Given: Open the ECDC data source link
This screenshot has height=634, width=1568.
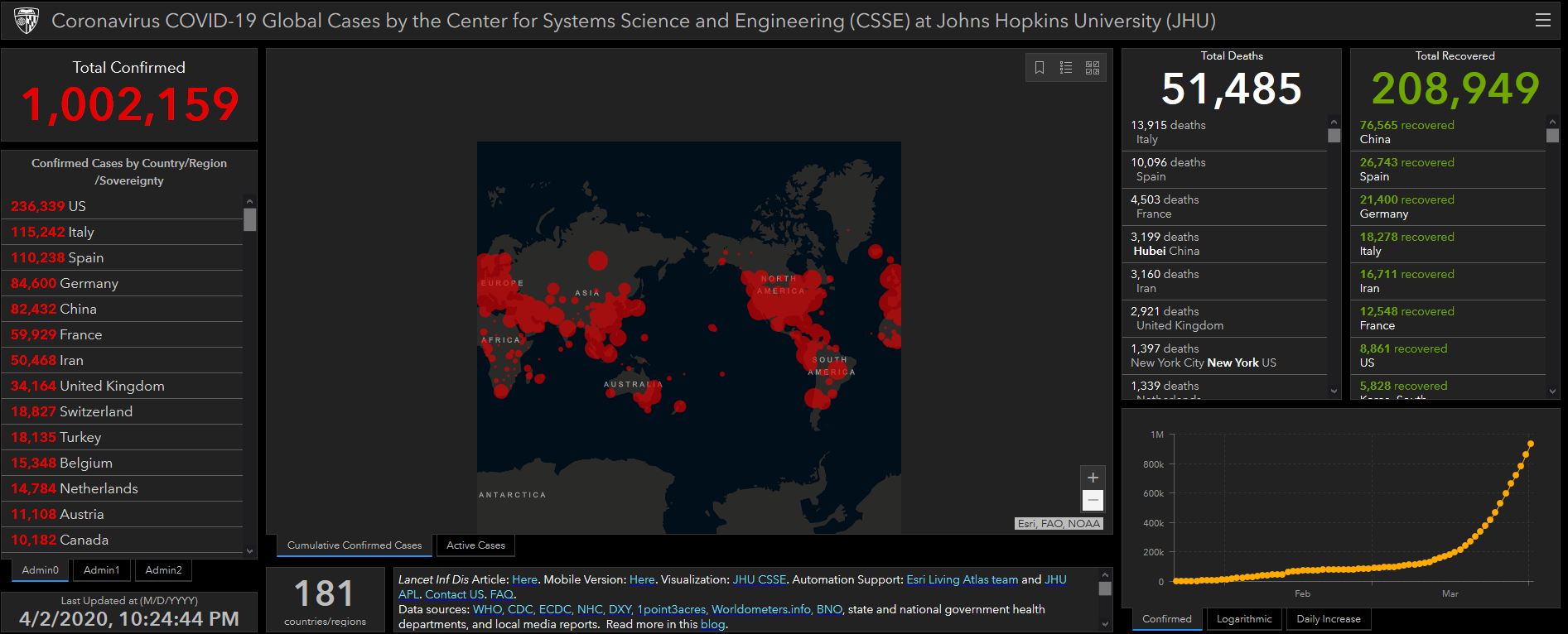Looking at the screenshot, I should [555, 610].
